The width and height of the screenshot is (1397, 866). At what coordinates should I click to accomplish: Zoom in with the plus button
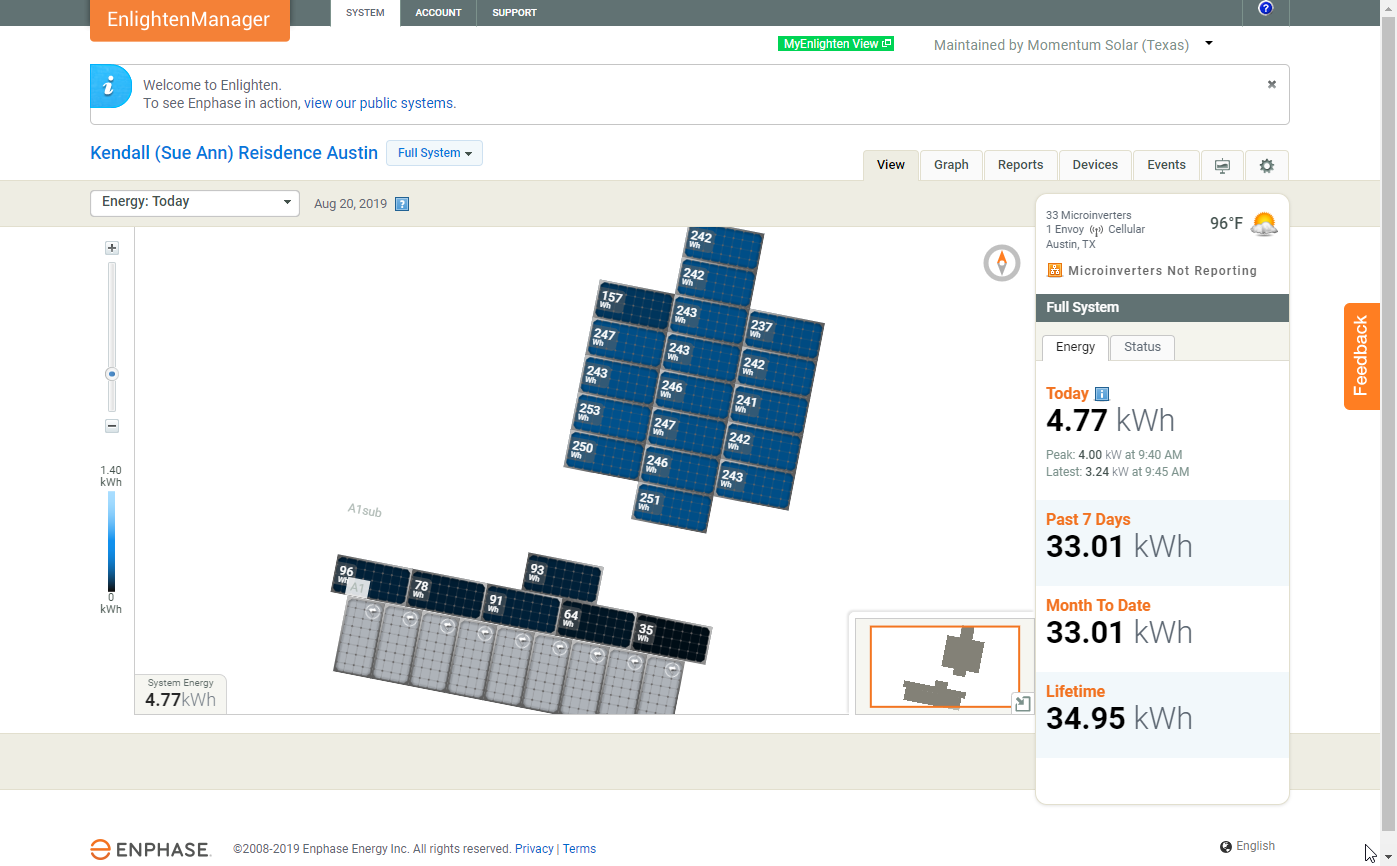point(112,248)
